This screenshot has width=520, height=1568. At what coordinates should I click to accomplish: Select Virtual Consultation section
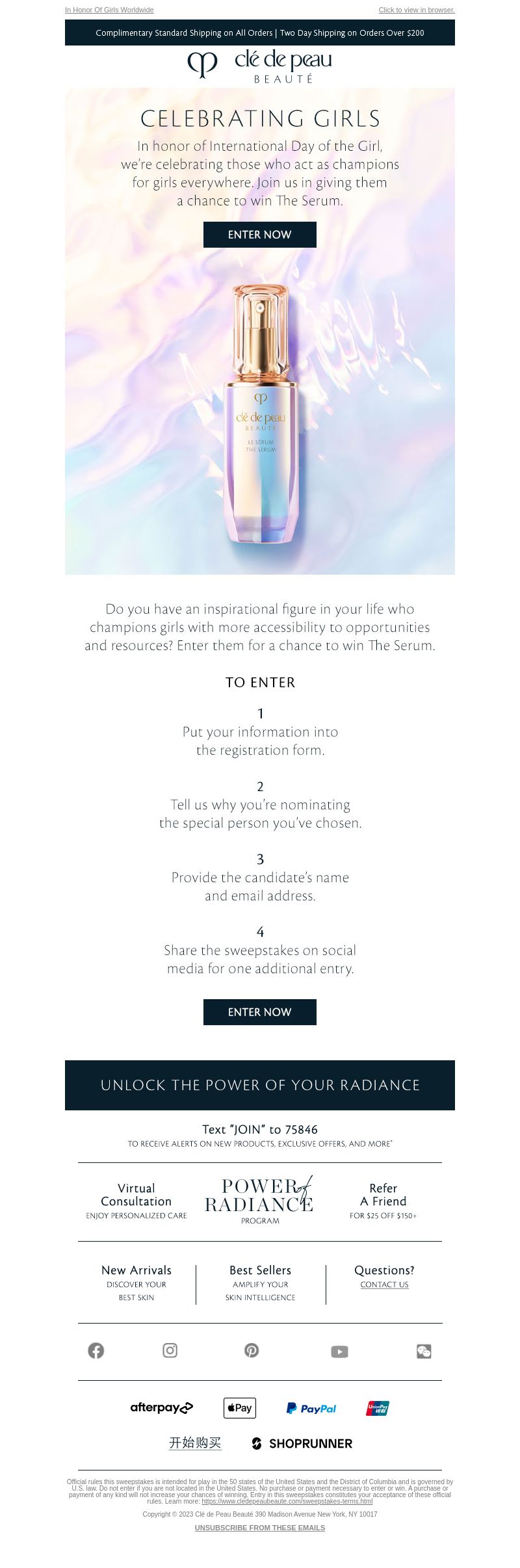coord(136,1201)
